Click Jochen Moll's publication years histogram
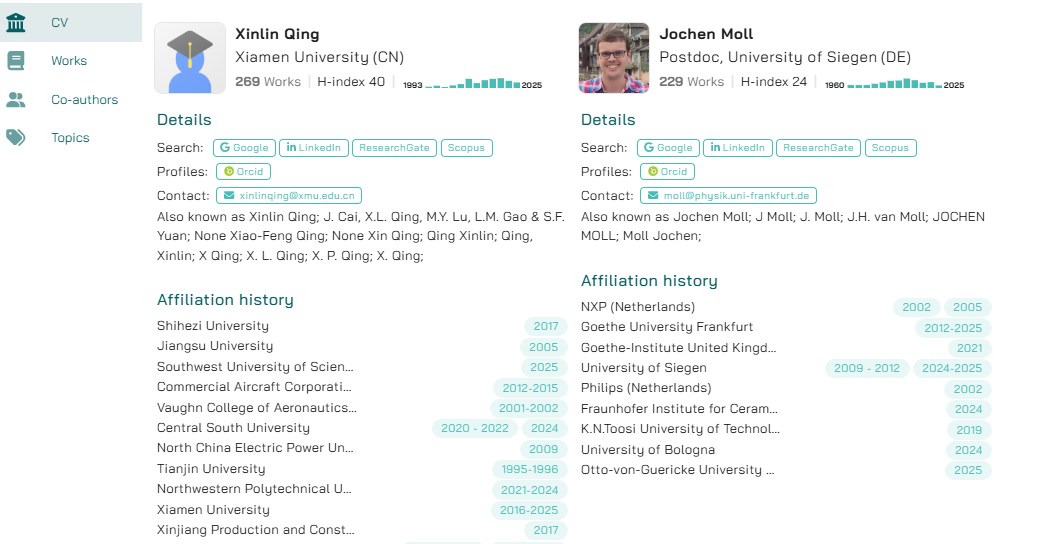 pyautogui.click(x=894, y=84)
